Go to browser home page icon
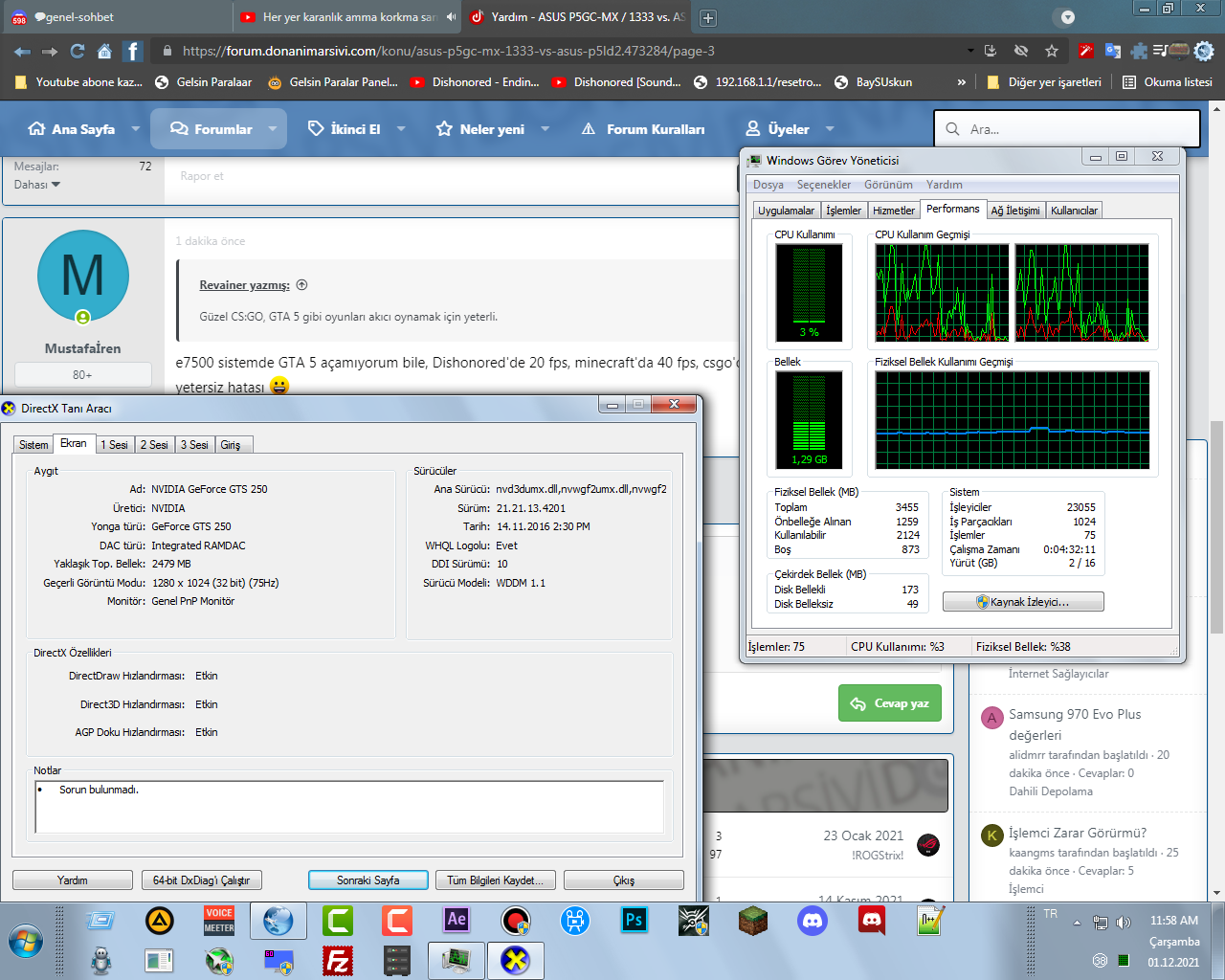 104,51
